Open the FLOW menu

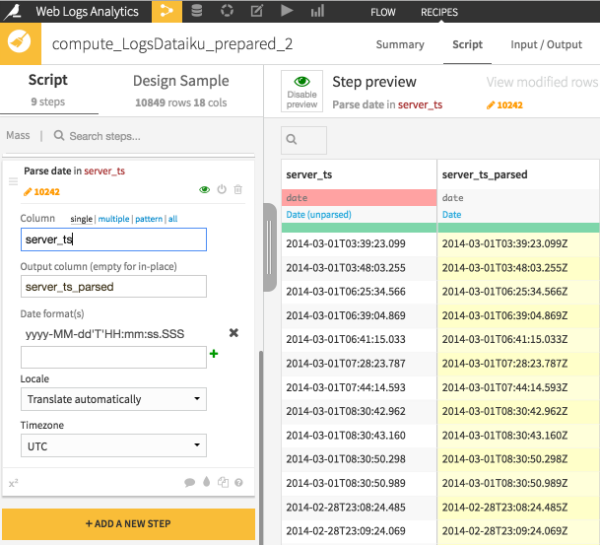coord(383,12)
